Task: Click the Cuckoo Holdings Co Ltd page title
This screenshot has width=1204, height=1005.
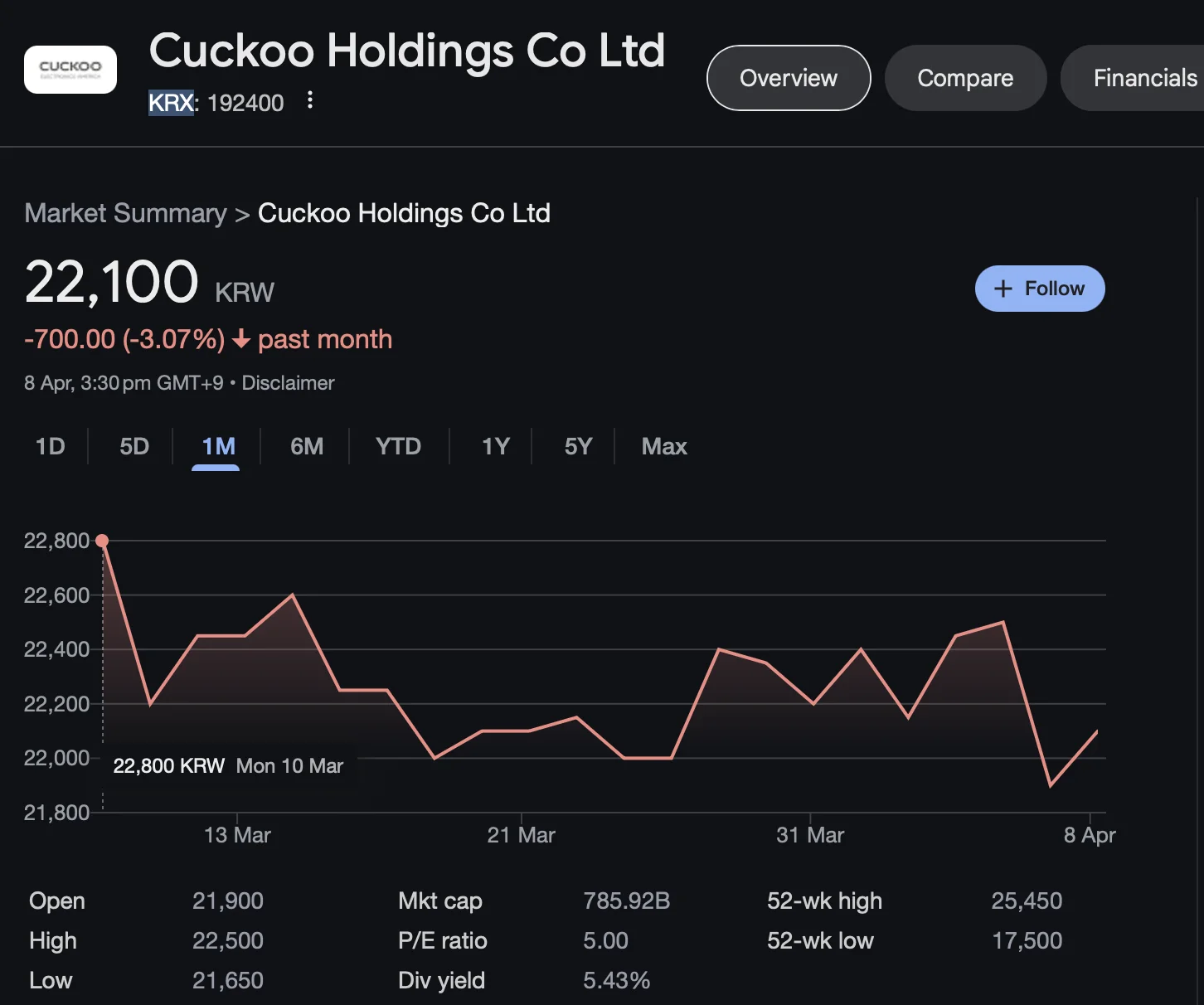Action: pyautogui.click(x=407, y=51)
